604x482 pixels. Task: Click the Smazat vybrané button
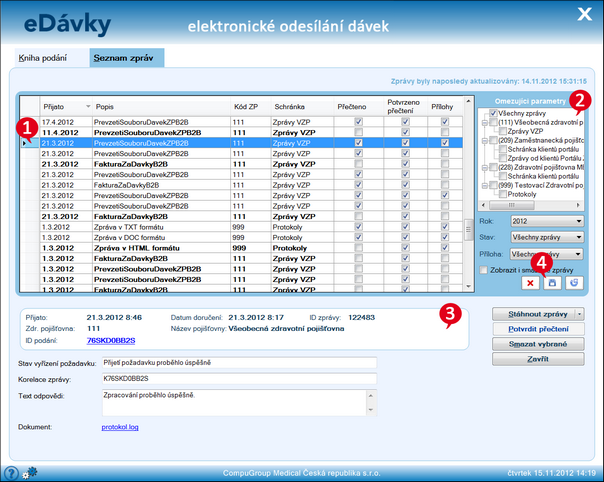pos(538,344)
